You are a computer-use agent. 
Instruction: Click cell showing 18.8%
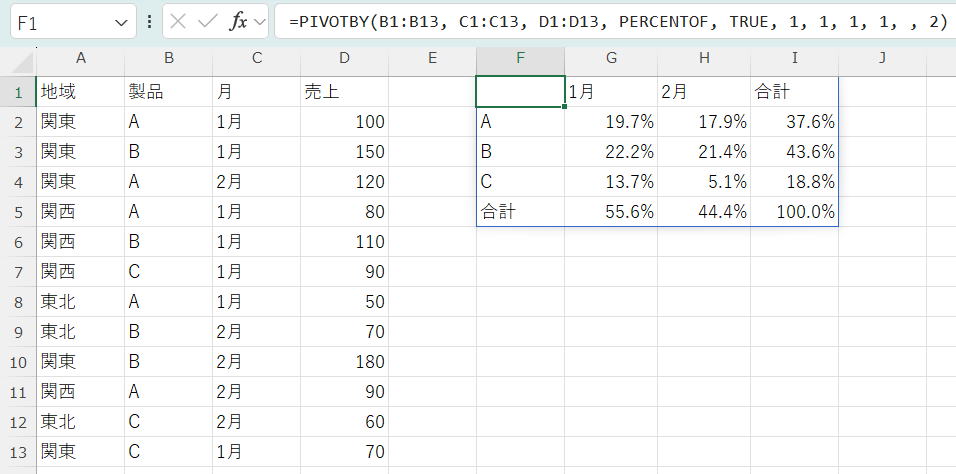tap(794, 182)
